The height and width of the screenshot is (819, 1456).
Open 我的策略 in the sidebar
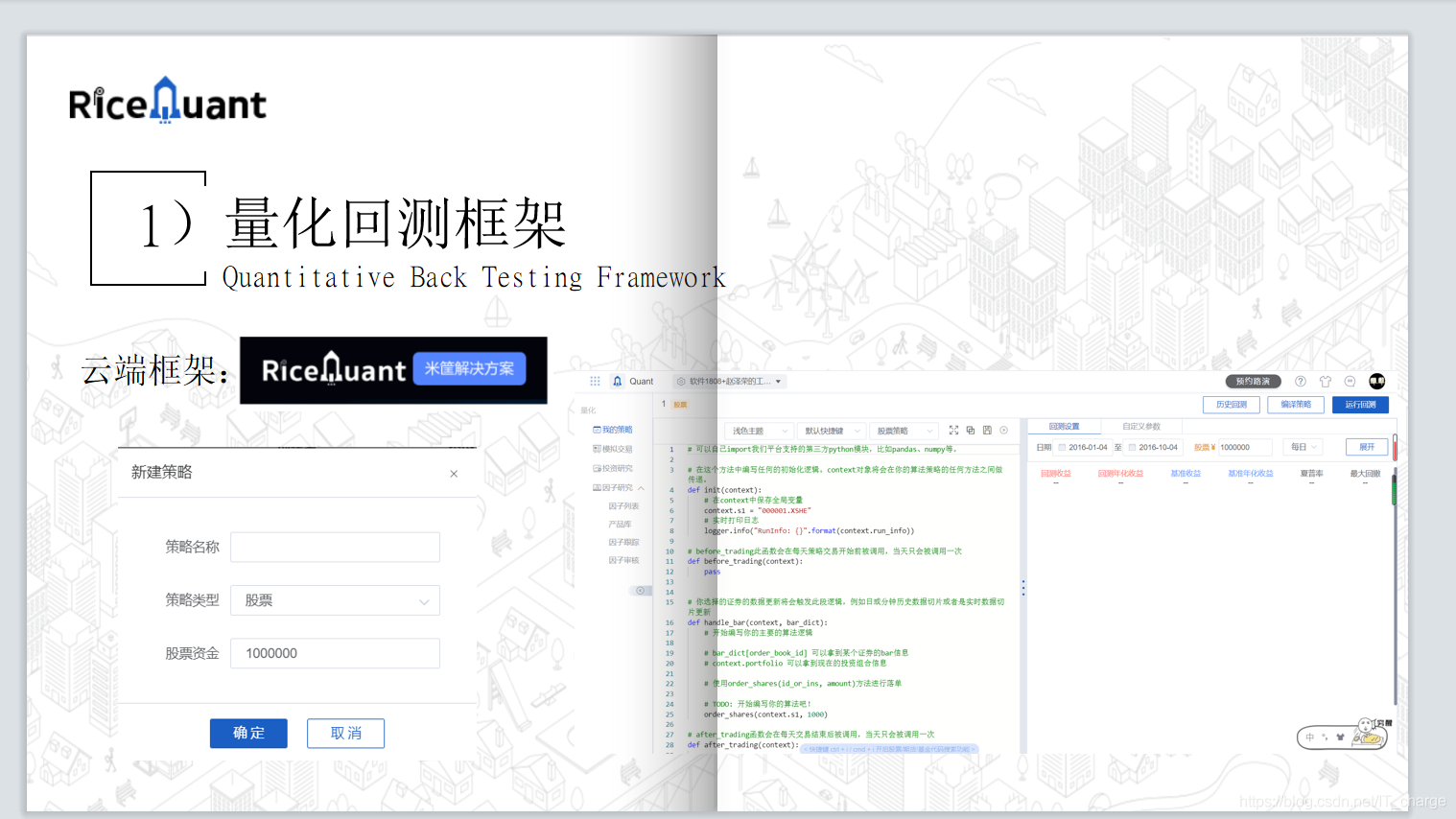[x=613, y=430]
